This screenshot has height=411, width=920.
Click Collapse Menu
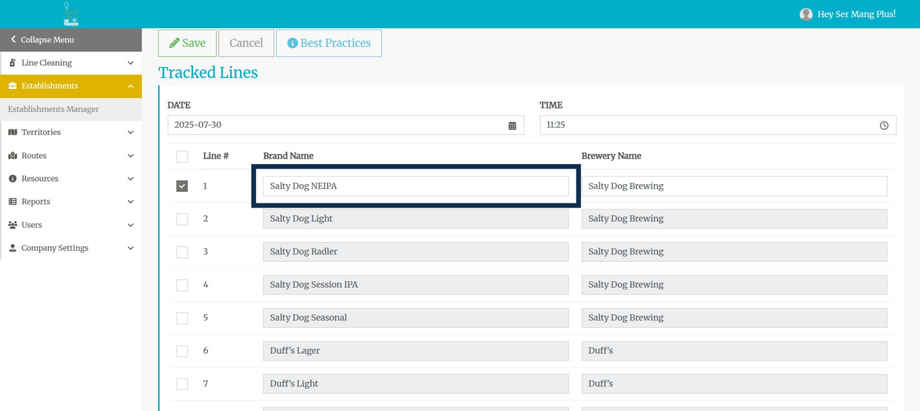[71, 40]
